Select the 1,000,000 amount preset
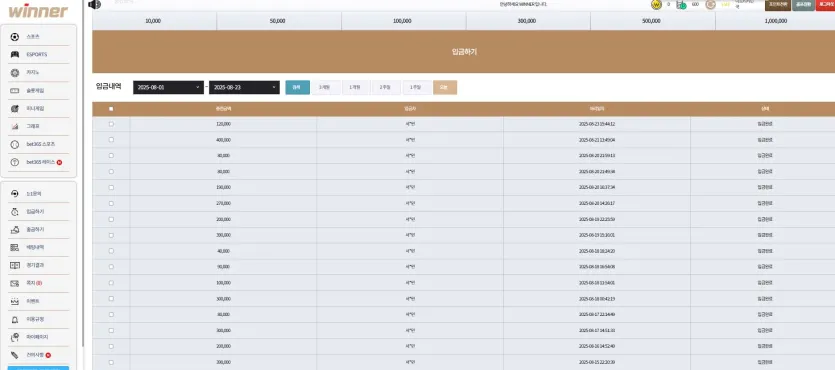 pyautogui.click(x=775, y=21)
